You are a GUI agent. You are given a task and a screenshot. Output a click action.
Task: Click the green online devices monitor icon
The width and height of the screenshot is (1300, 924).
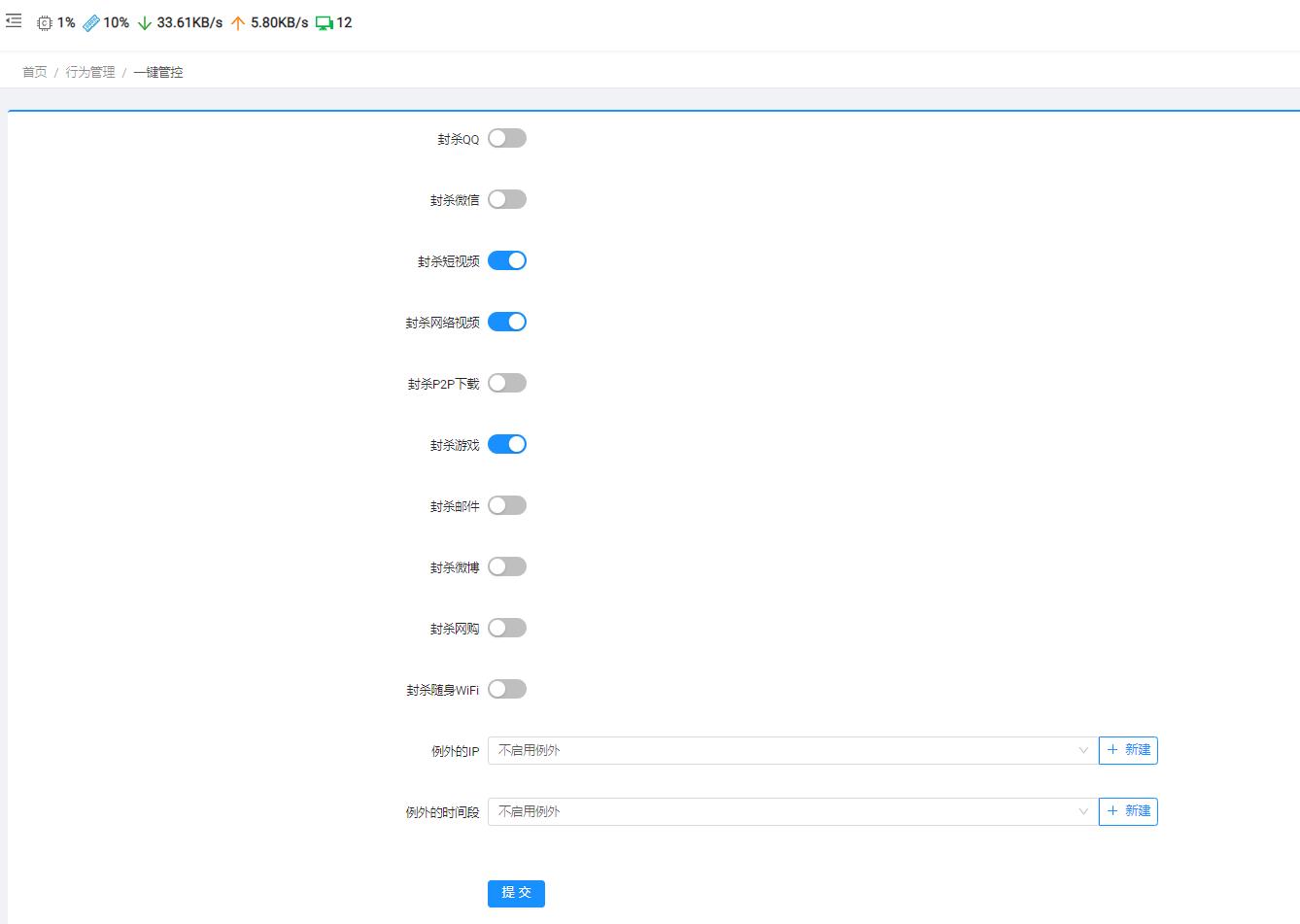point(324,23)
